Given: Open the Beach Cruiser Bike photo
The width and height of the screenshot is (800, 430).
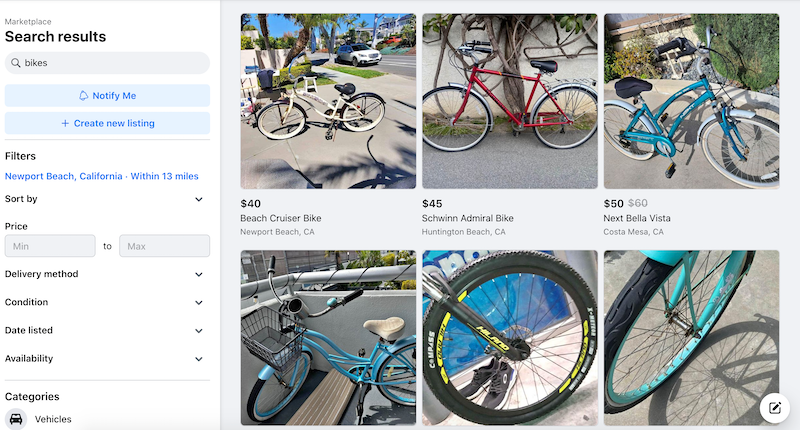Looking at the screenshot, I should [328, 101].
